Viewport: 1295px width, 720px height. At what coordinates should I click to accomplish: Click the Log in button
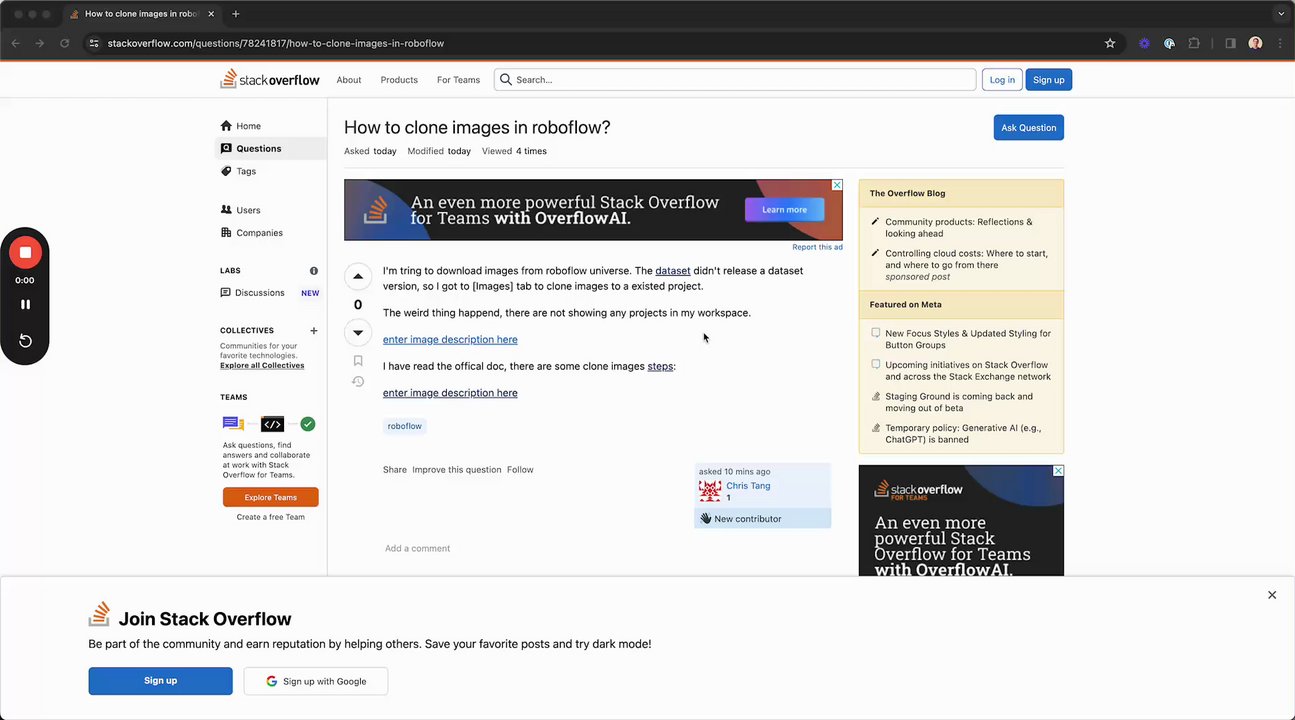[x=1002, y=79]
